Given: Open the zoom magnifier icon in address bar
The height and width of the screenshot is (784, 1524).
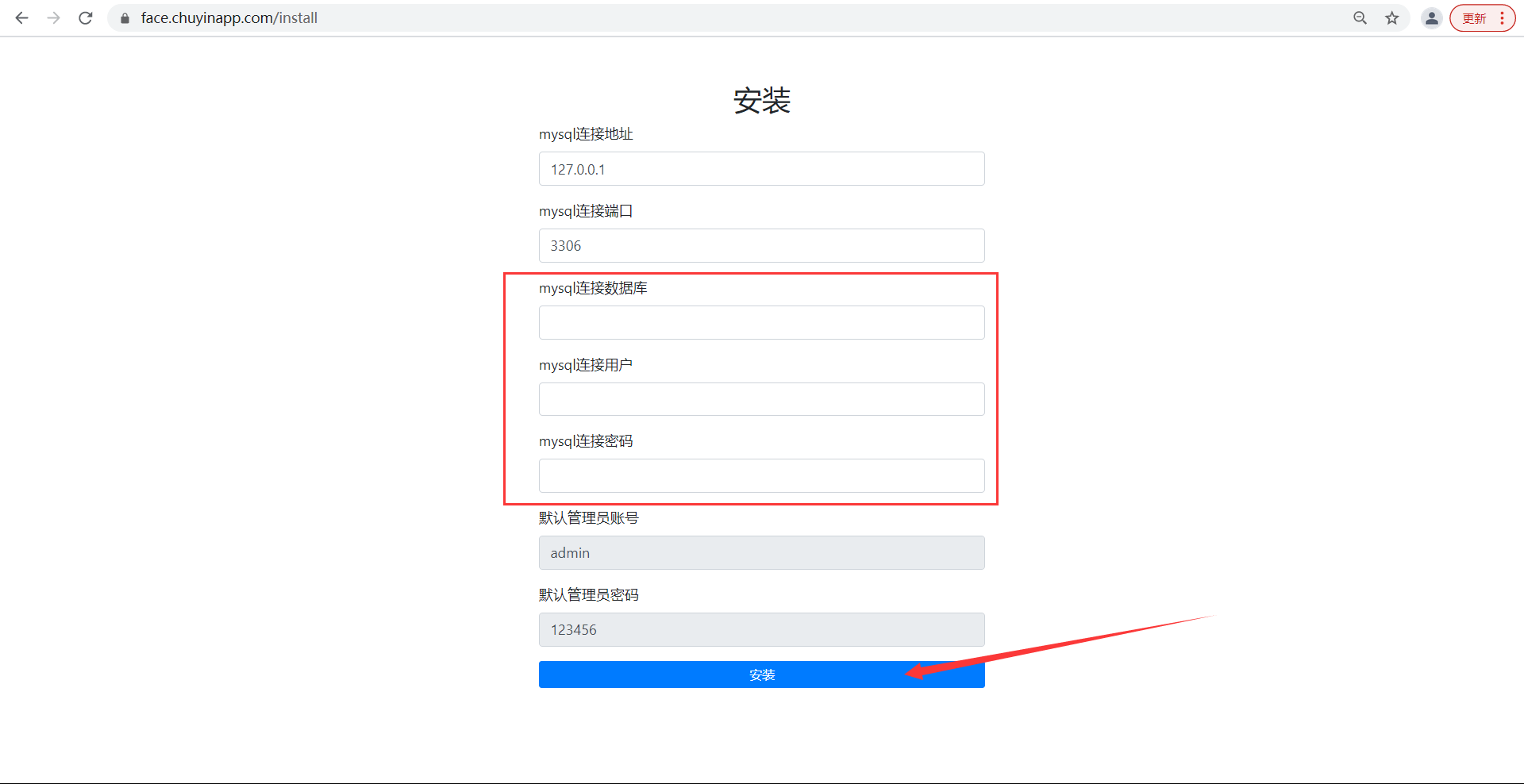Looking at the screenshot, I should pyautogui.click(x=1360, y=17).
